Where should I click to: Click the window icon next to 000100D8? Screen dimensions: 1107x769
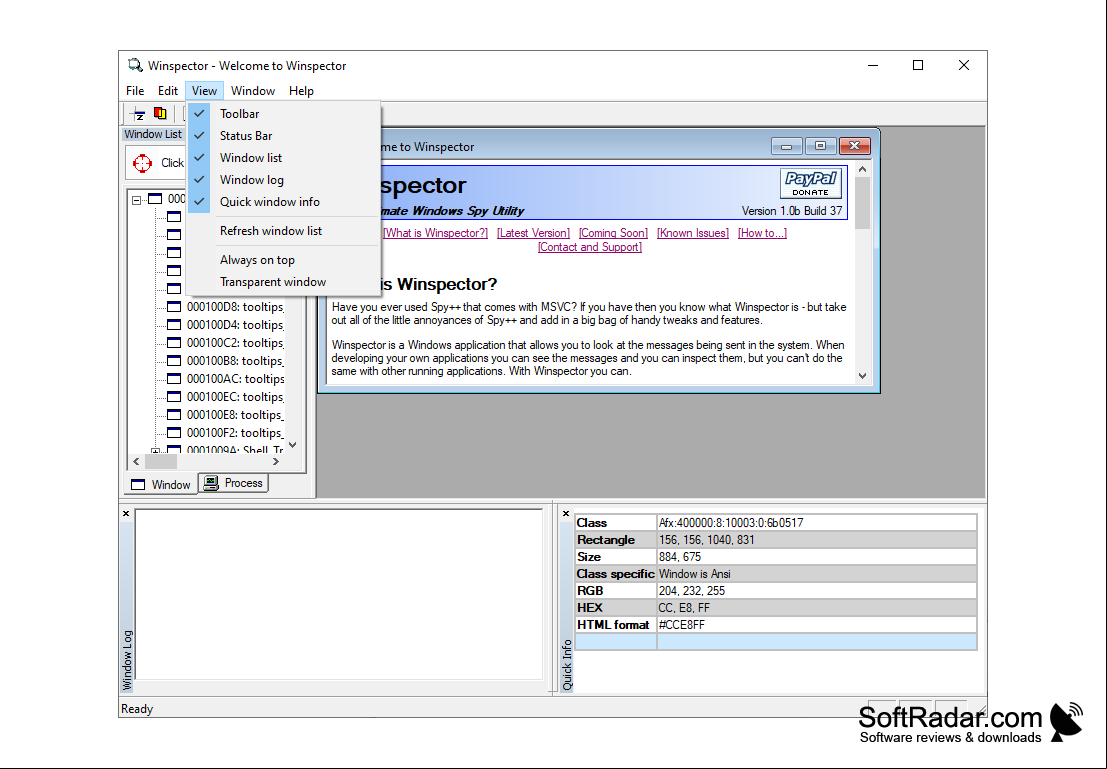[174, 306]
